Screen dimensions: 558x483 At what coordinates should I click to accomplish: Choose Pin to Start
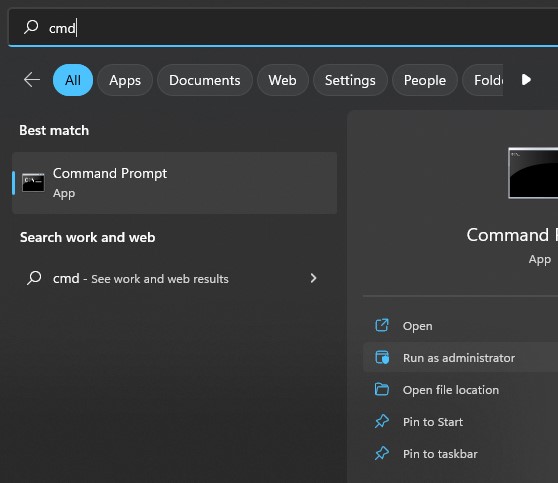460,422
